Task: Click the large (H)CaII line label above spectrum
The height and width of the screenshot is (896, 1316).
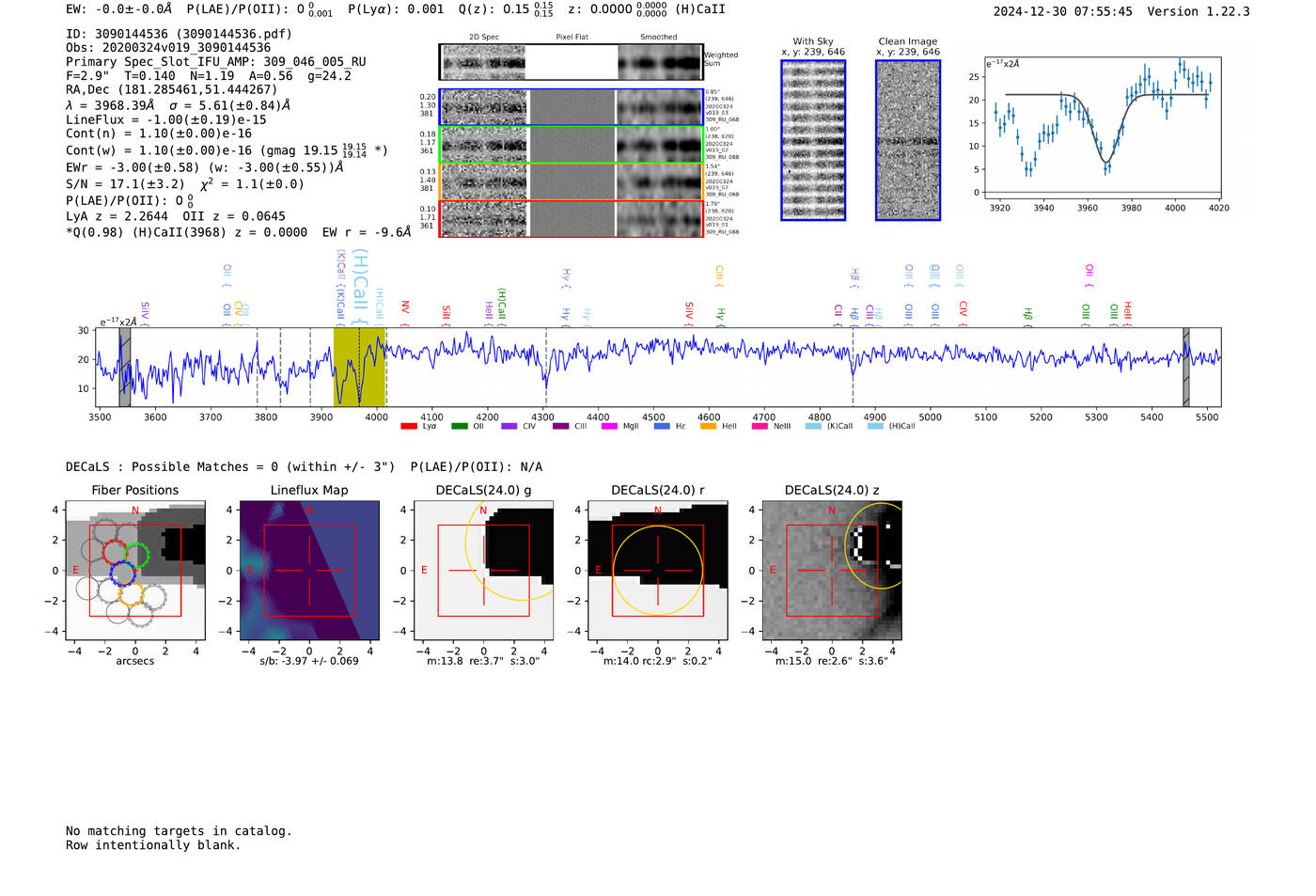Action: point(360,282)
